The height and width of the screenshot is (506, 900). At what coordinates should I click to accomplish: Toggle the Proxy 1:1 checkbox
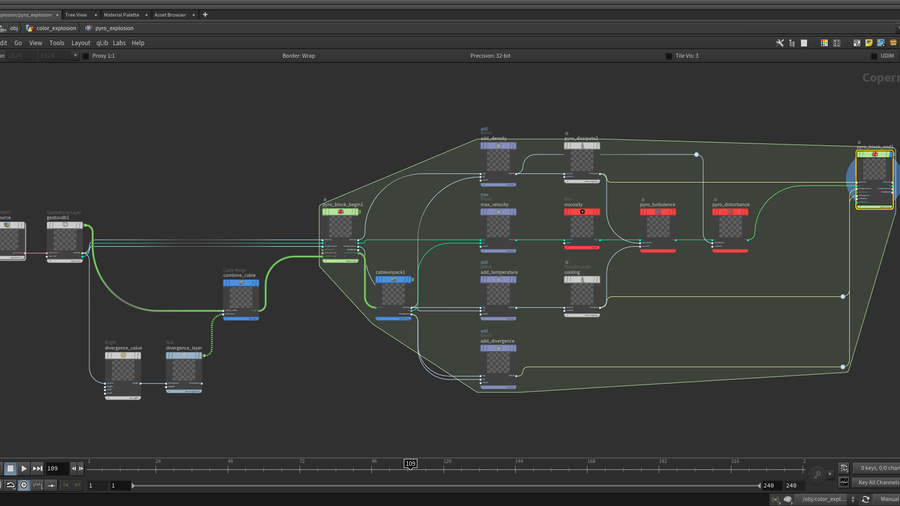85,56
